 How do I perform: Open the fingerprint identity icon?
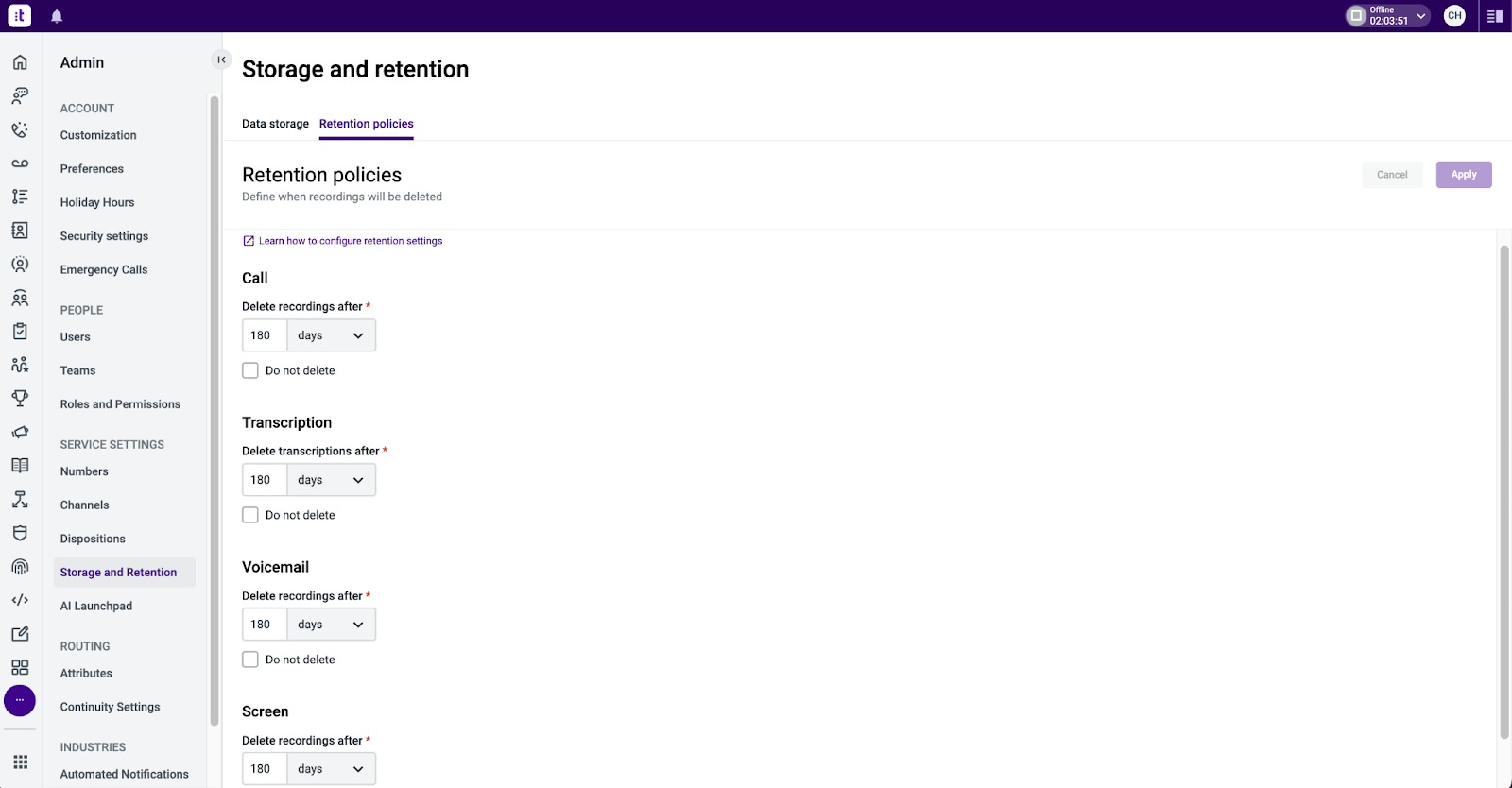coord(20,567)
